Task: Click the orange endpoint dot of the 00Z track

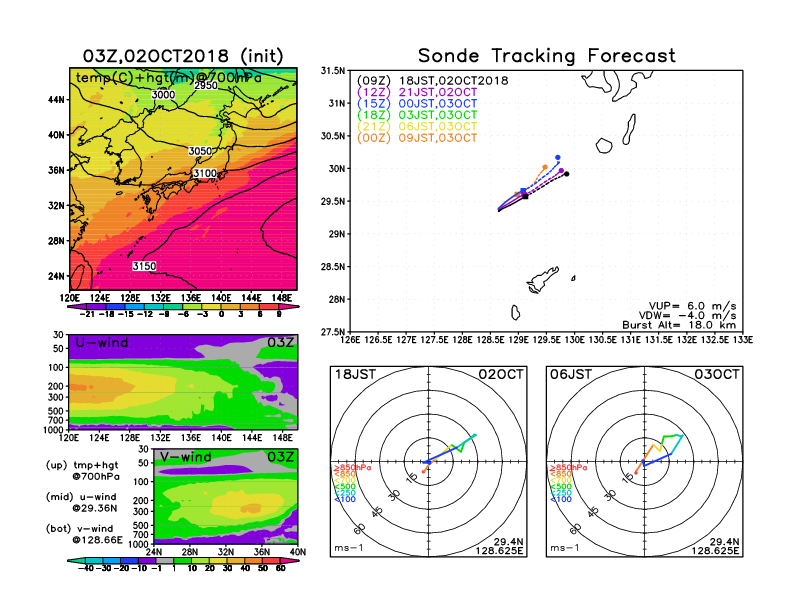Action: [x=545, y=167]
